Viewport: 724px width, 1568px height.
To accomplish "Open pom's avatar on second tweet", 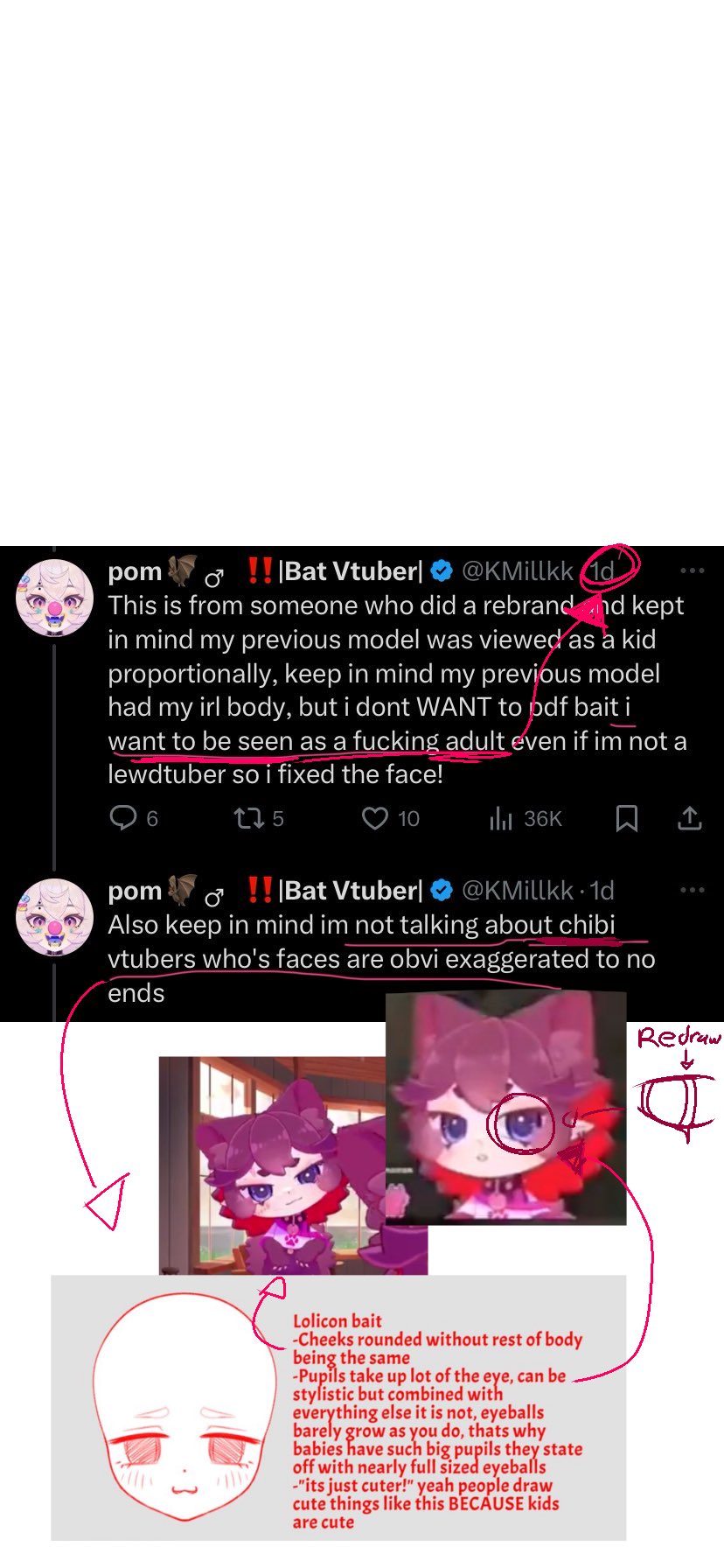I will [x=54, y=918].
